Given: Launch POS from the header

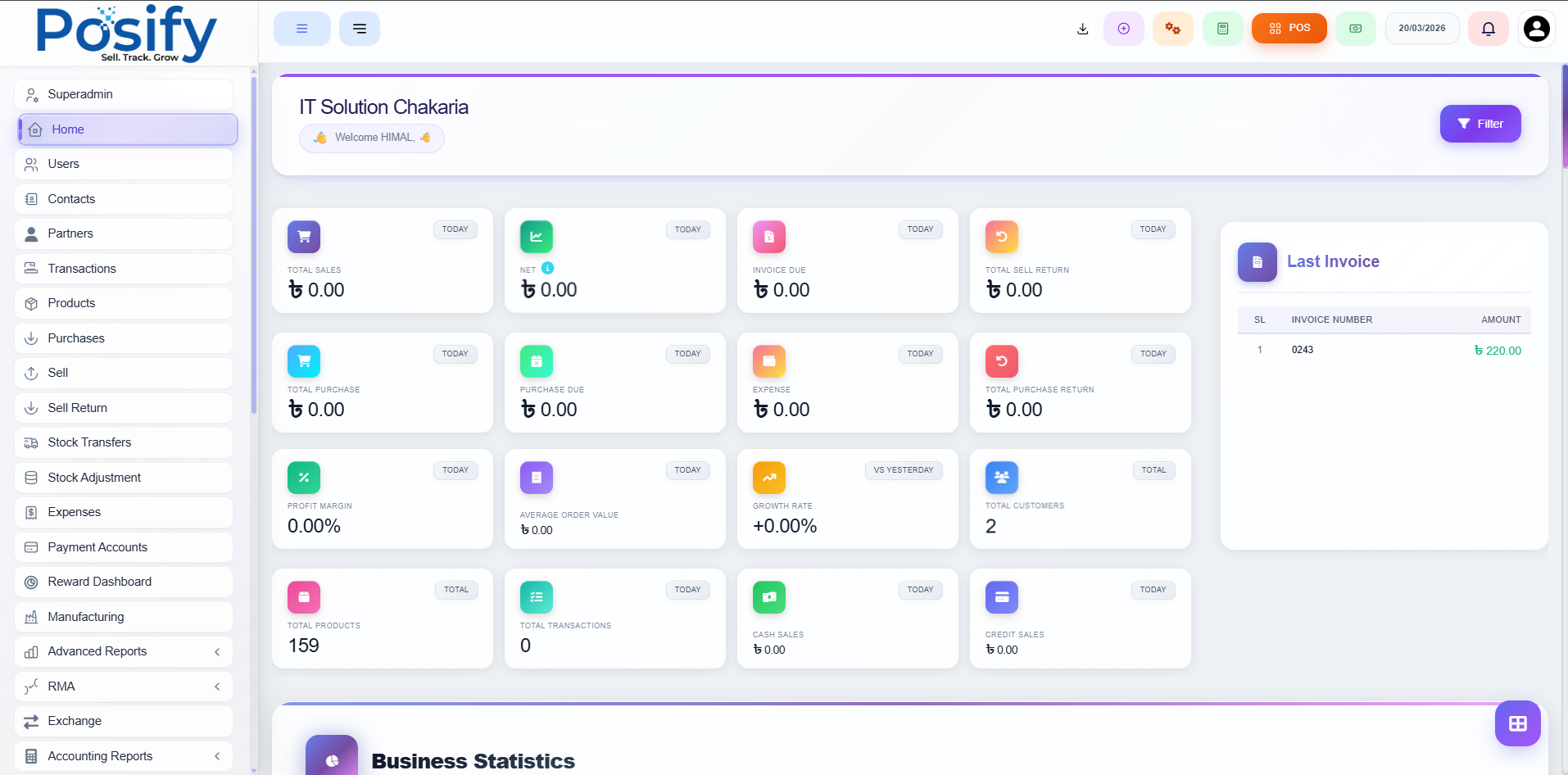Looking at the screenshot, I should pyautogui.click(x=1289, y=28).
